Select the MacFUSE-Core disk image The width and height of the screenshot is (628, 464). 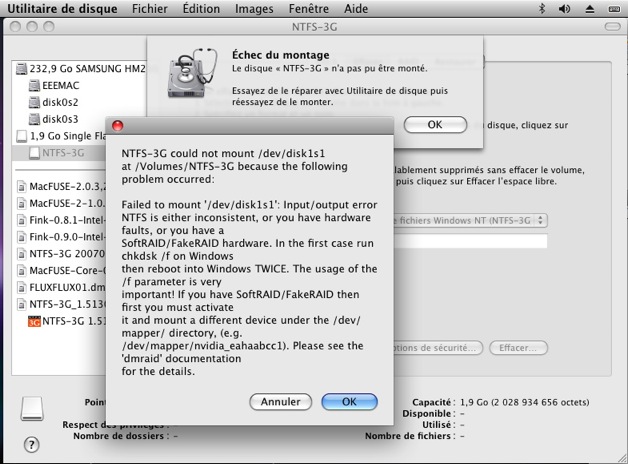(61, 271)
